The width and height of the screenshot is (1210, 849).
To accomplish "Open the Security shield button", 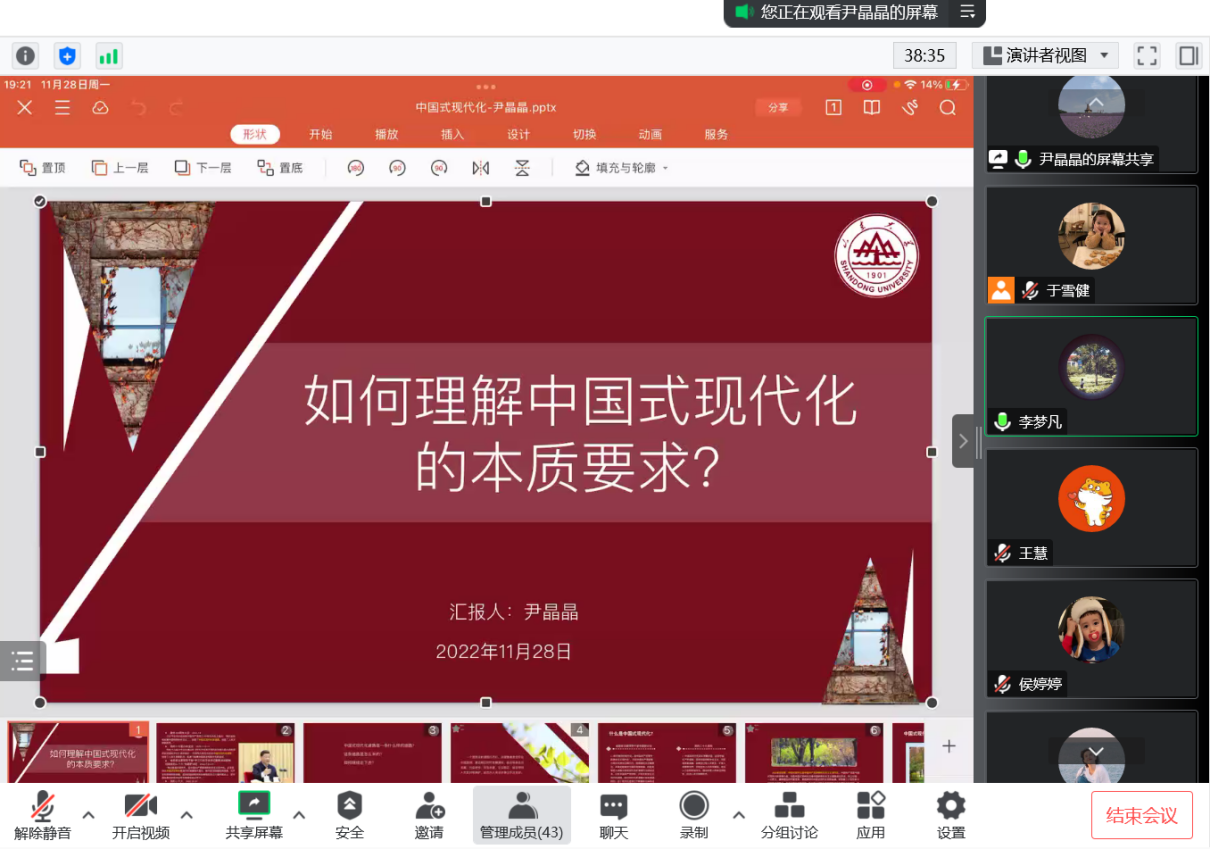I will 349,814.
